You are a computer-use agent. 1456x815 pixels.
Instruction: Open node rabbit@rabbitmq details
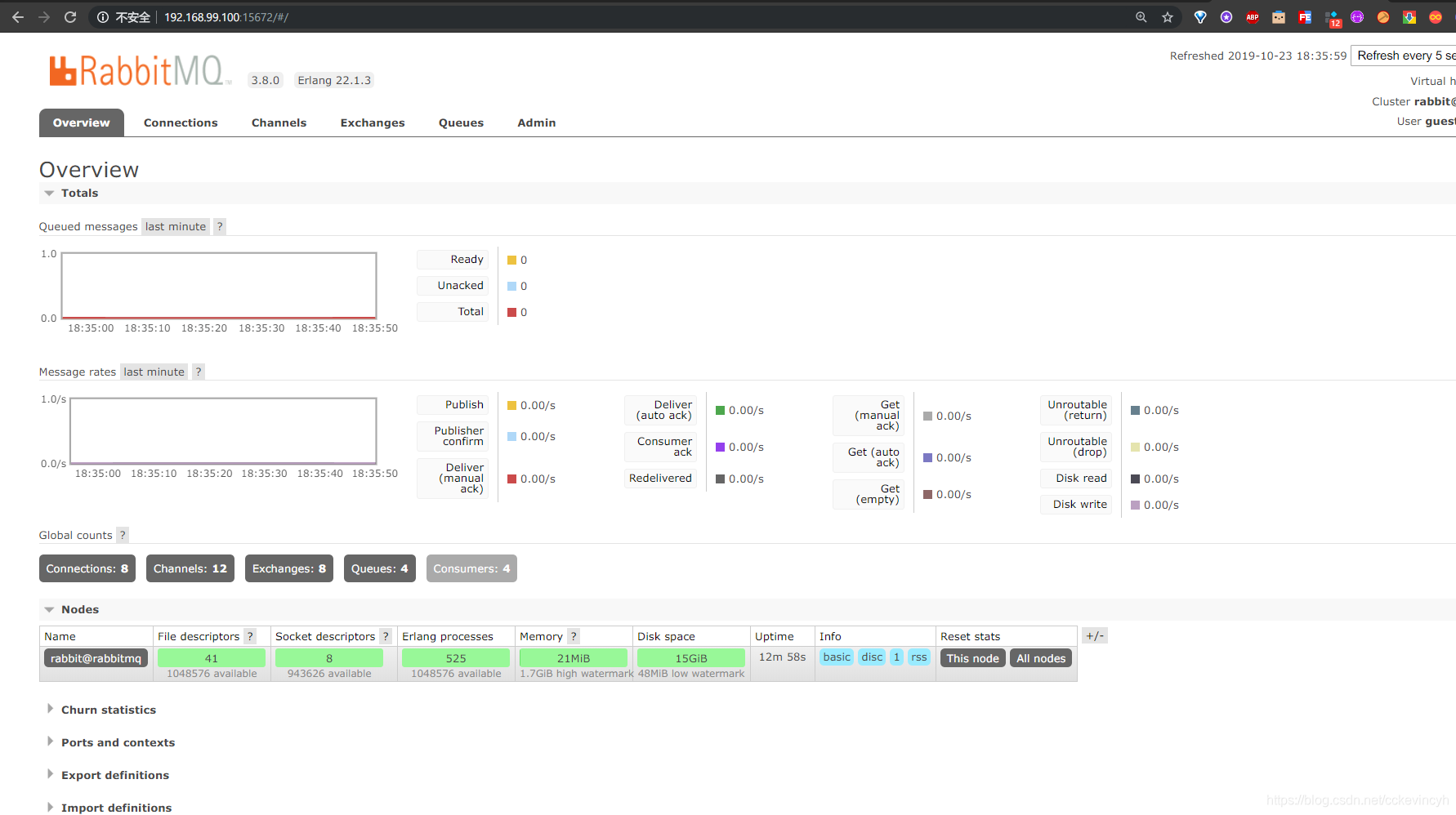coord(96,658)
